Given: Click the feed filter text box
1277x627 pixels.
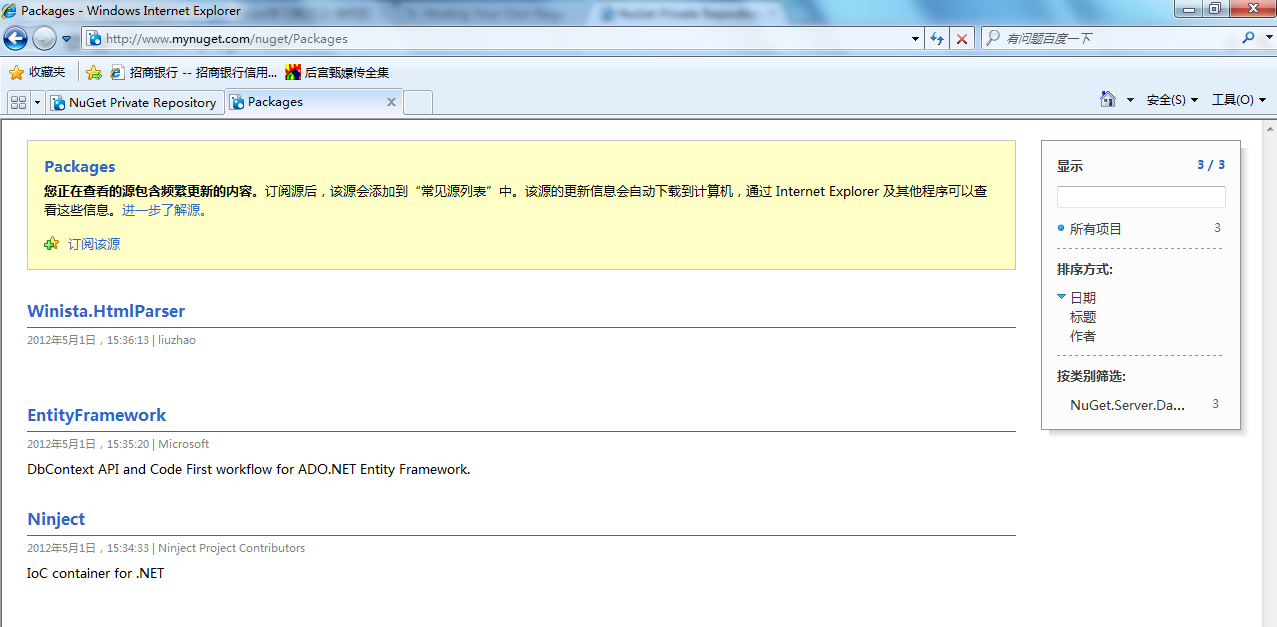Looking at the screenshot, I should (1141, 197).
